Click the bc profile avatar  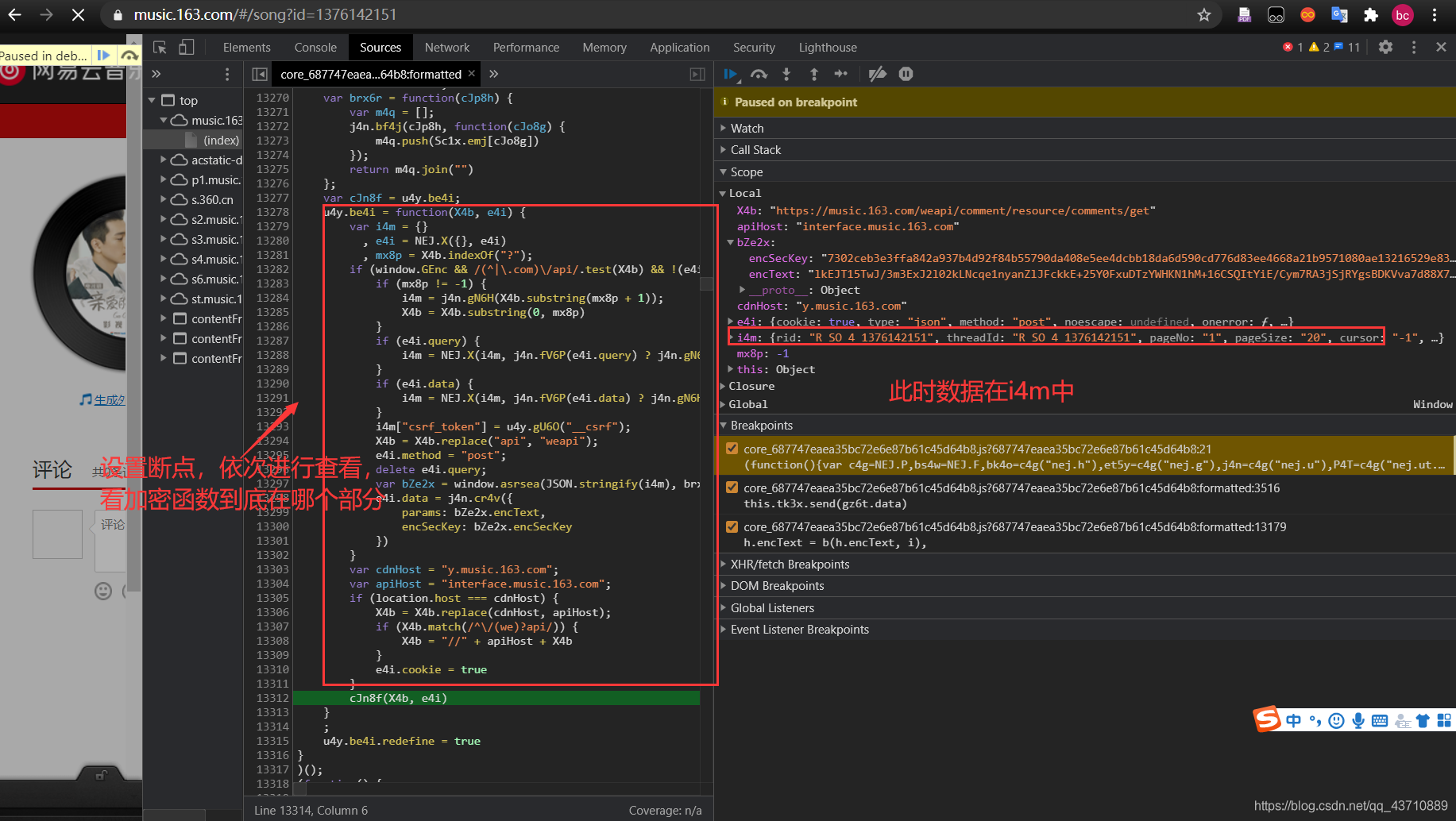coord(1403,15)
